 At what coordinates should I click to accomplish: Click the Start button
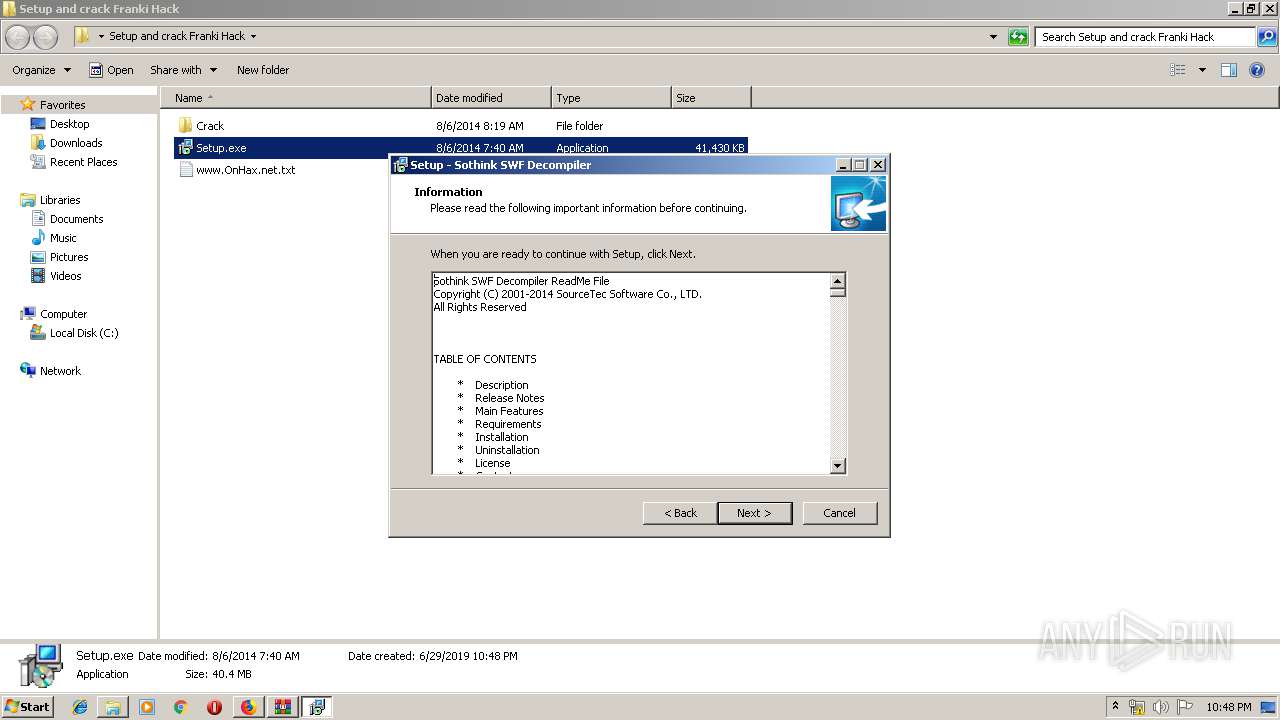pyautogui.click(x=27, y=707)
